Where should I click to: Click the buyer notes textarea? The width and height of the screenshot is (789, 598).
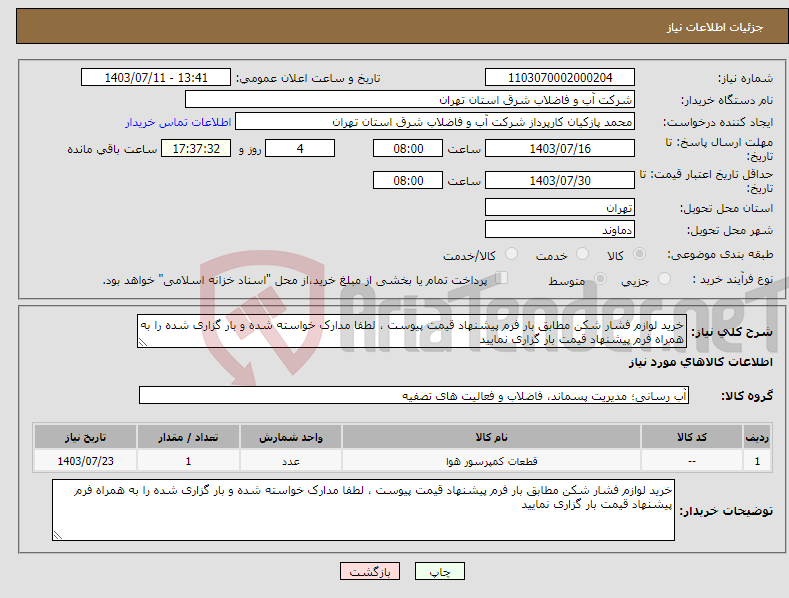[x=363, y=510]
